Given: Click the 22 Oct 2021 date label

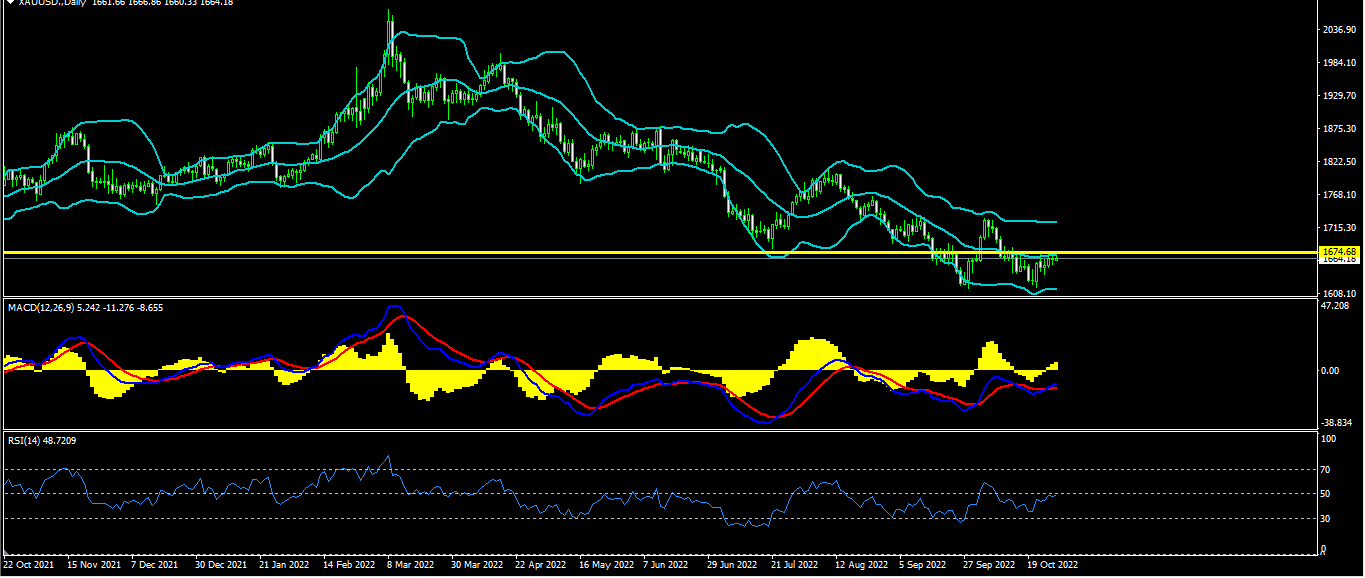Looking at the screenshot, I should (27, 565).
